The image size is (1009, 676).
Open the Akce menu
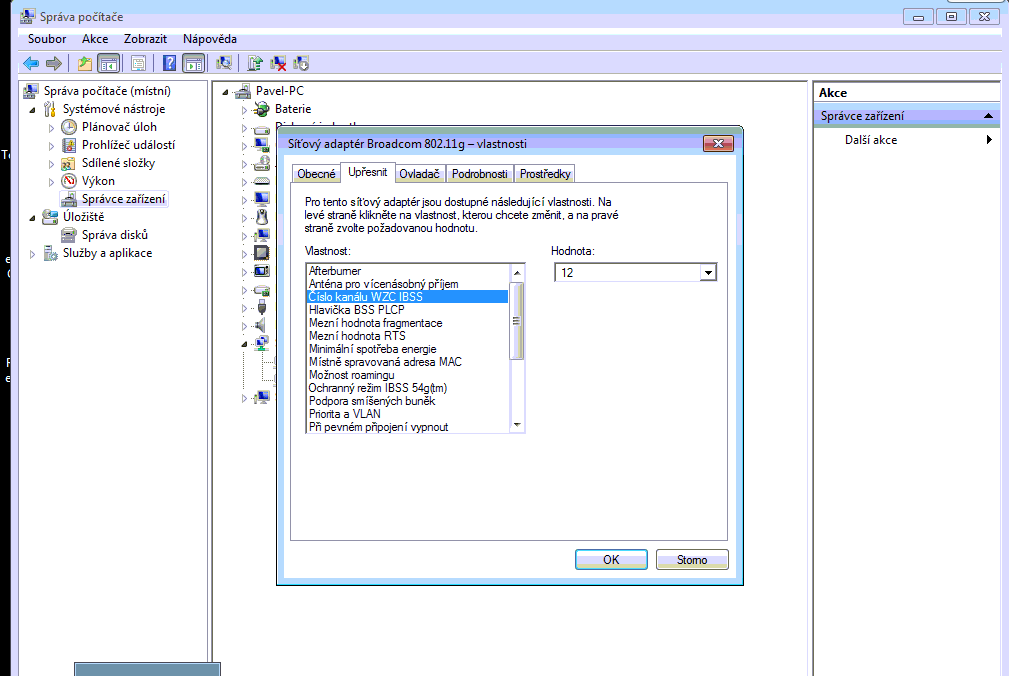click(95, 39)
